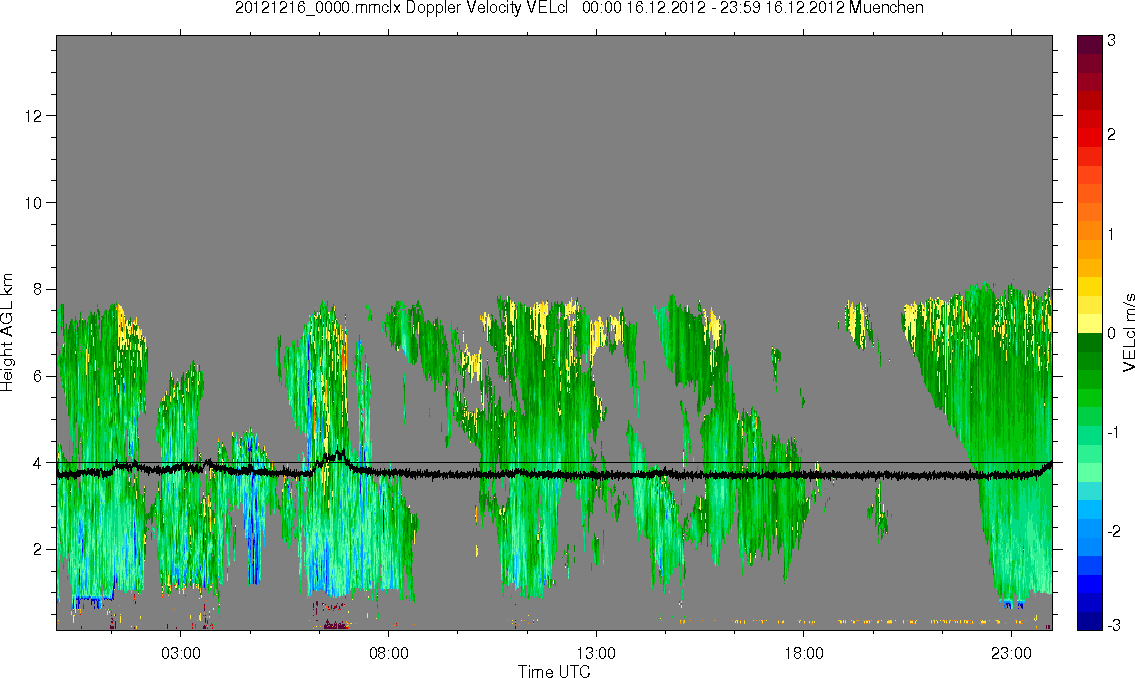
Task: Click the height label '2' on y-axis
Action: coord(37,550)
